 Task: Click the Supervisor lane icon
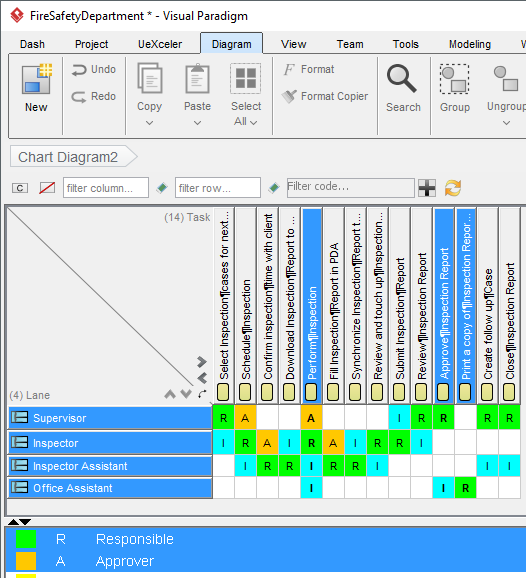pos(20,418)
